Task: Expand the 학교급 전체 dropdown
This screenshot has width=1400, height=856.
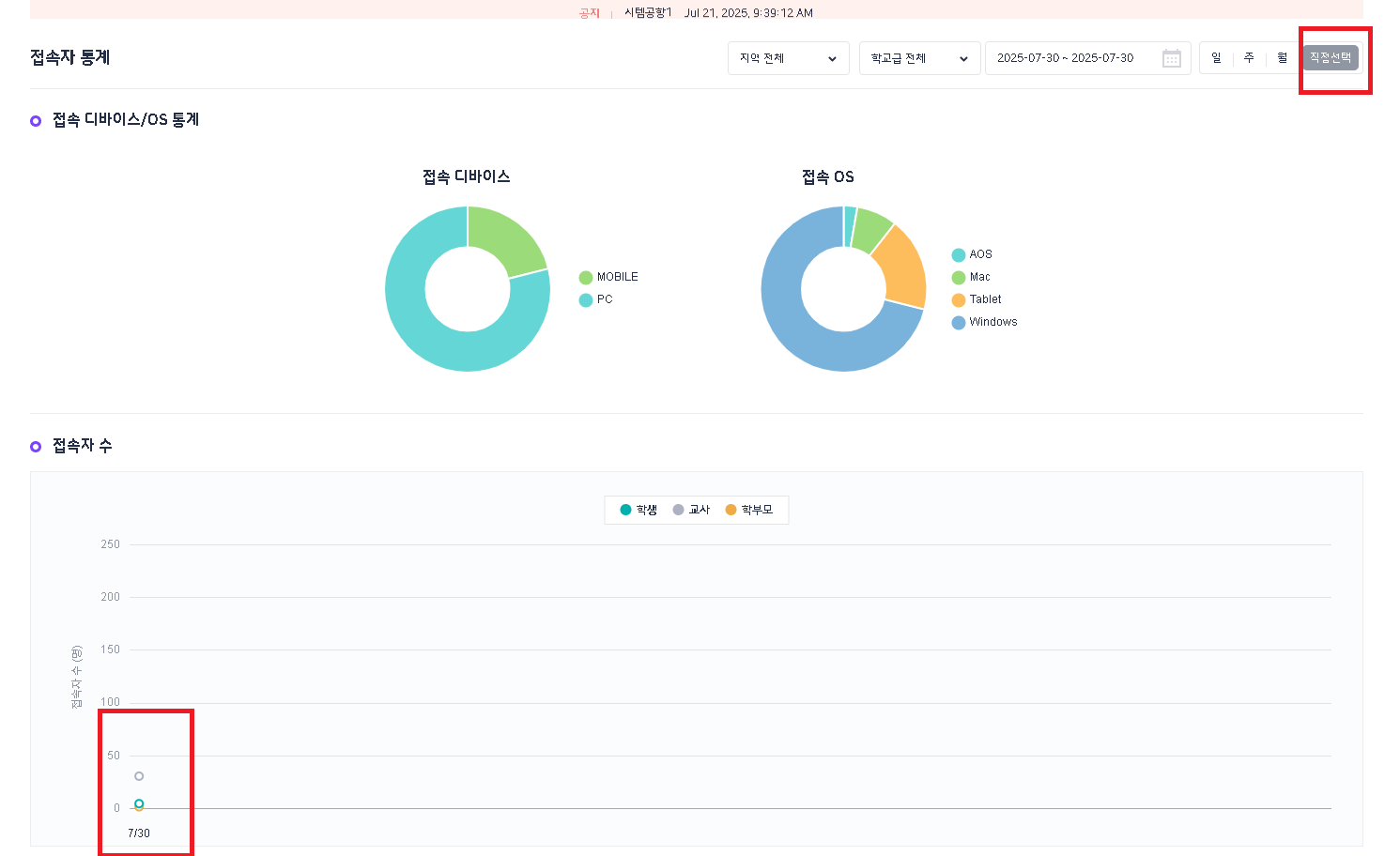Action: 919,58
